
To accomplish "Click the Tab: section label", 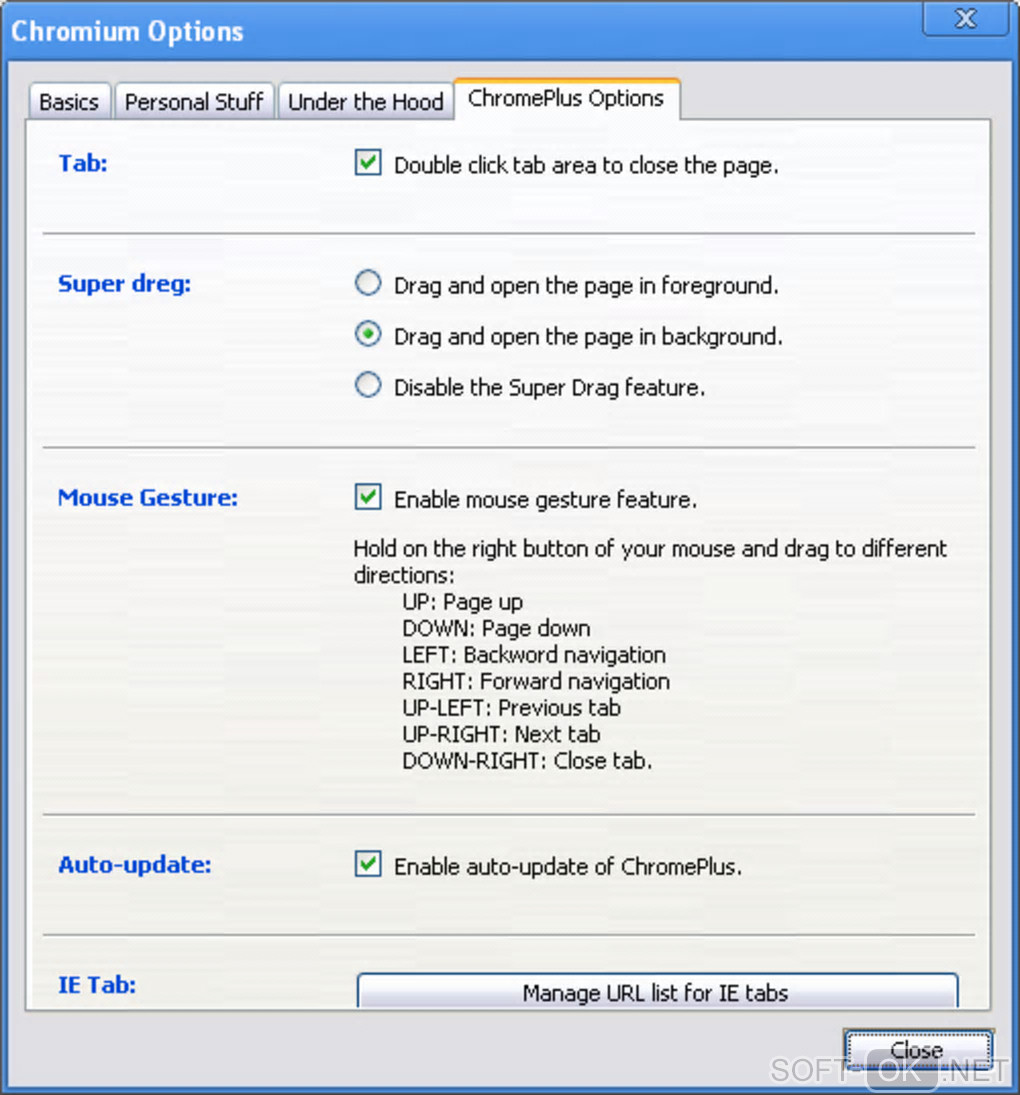I will pos(83,163).
